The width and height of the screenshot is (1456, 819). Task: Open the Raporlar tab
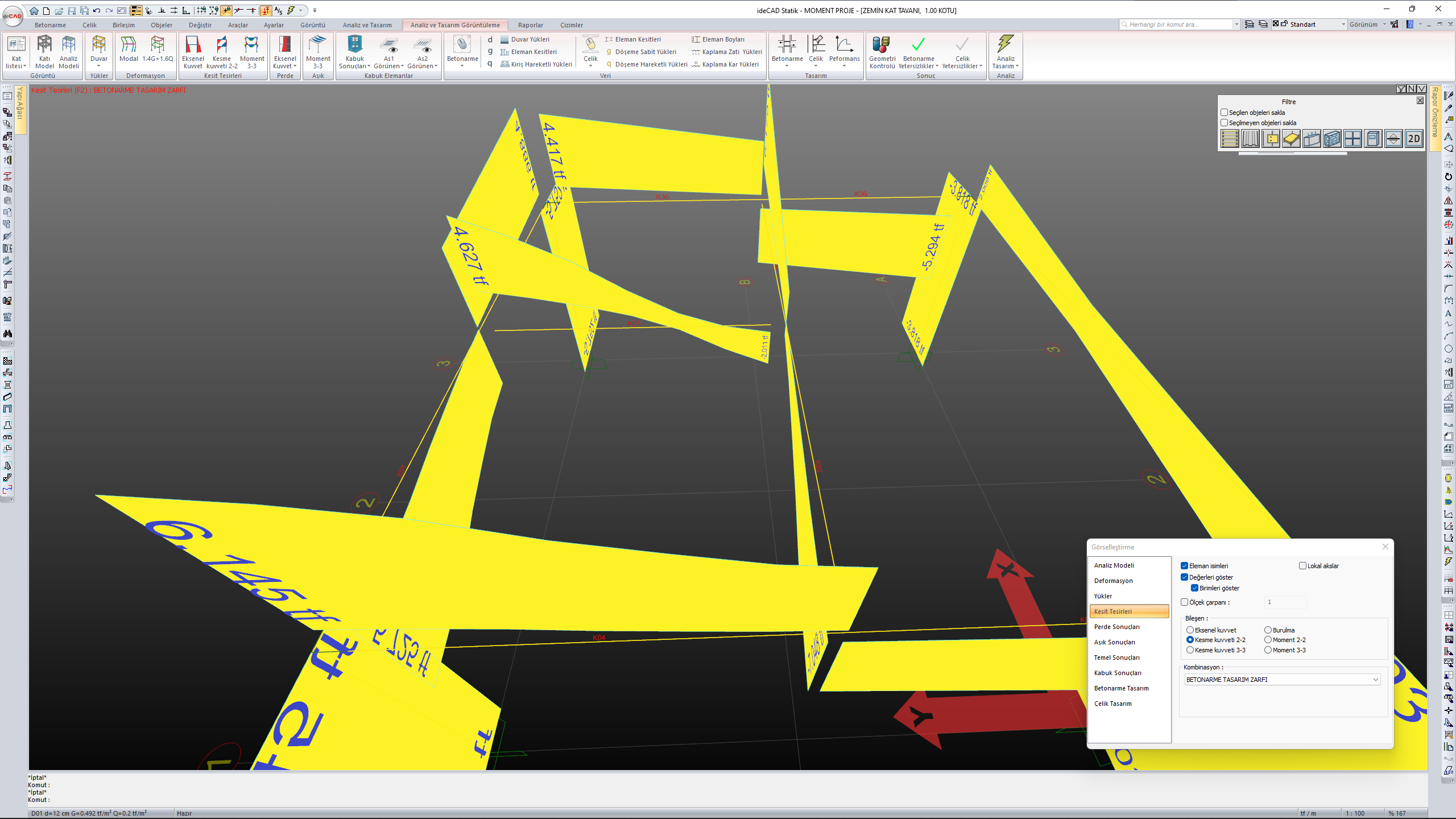[530, 25]
